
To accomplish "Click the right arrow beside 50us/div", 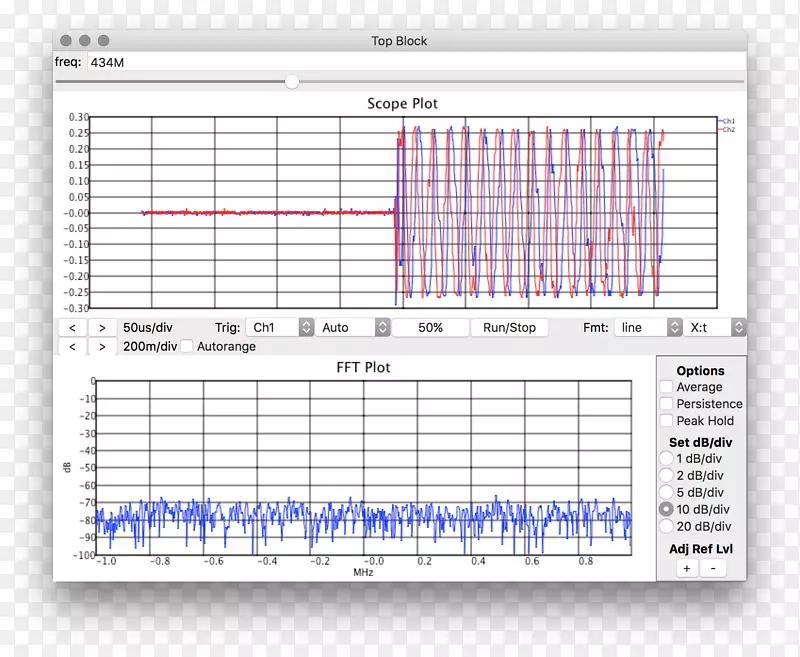I will (x=102, y=327).
